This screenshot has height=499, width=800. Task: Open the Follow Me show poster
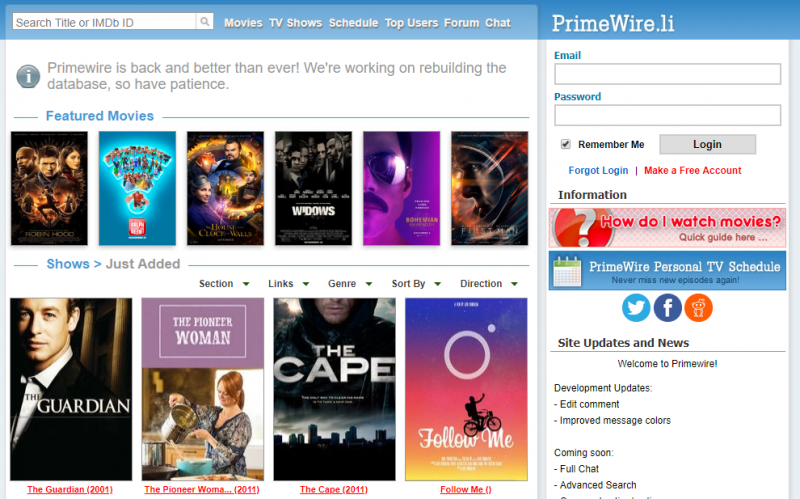click(x=466, y=389)
